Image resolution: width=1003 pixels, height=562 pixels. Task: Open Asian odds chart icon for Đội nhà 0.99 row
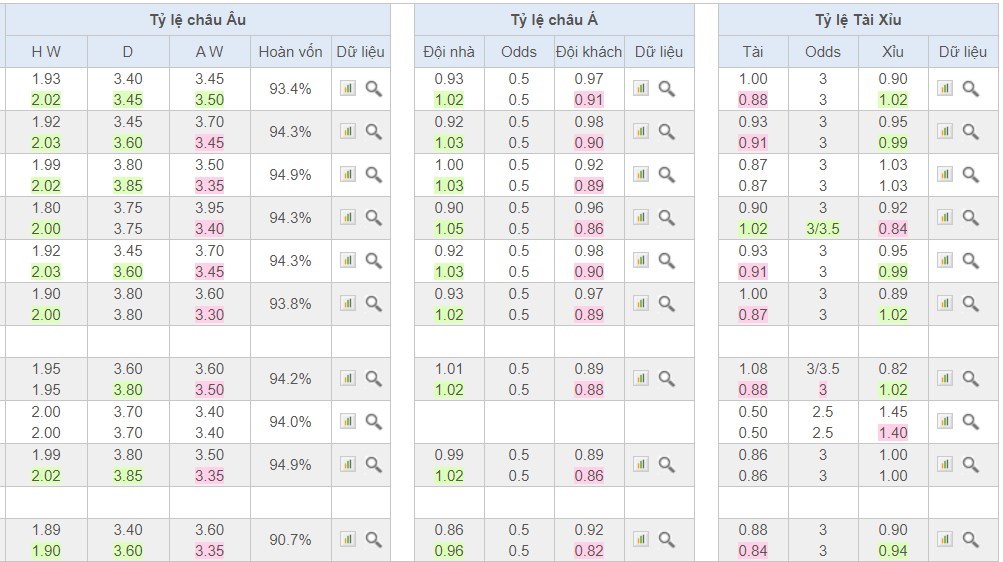641,464
